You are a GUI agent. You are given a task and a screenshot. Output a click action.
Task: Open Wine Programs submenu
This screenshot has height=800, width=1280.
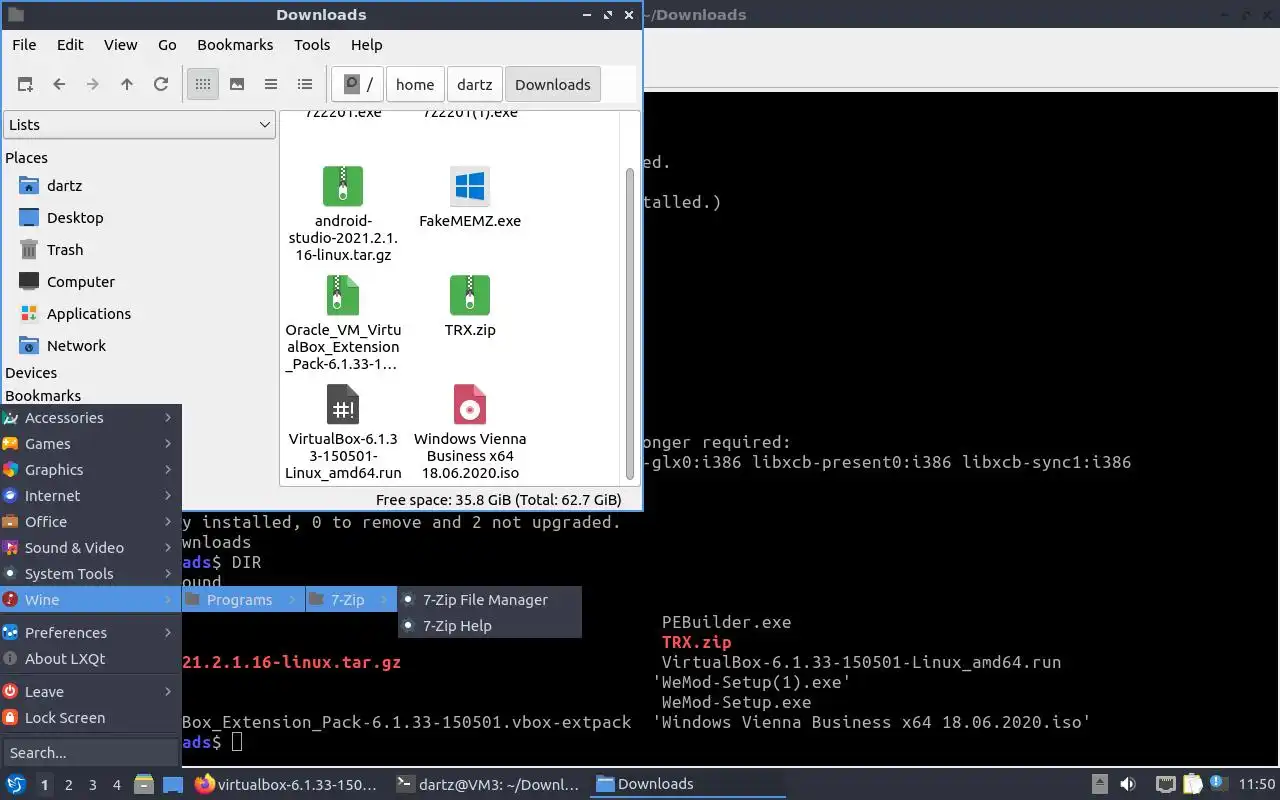click(x=241, y=600)
